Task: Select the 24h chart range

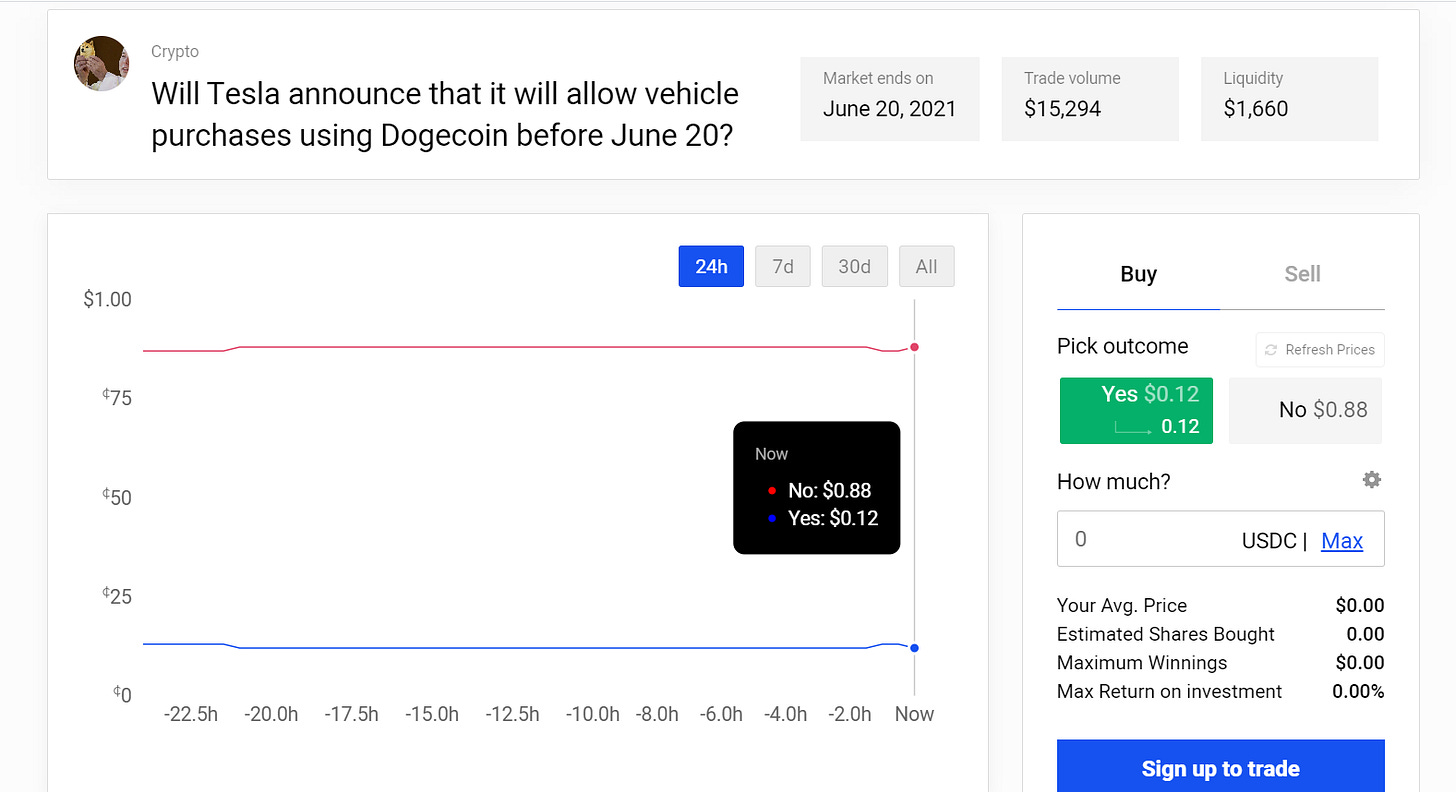Action: click(711, 266)
